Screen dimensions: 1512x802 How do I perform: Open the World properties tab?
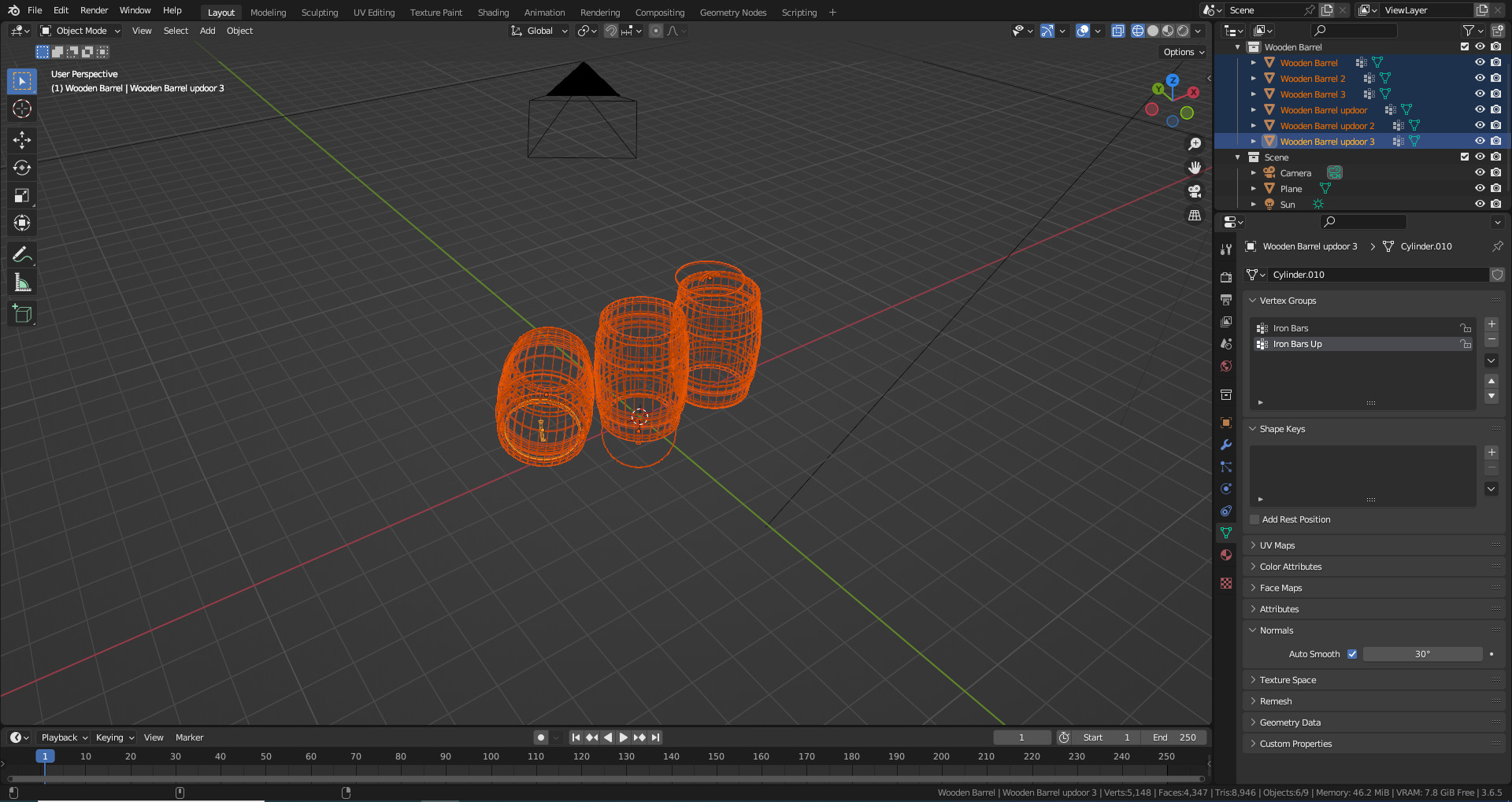coord(1226,366)
